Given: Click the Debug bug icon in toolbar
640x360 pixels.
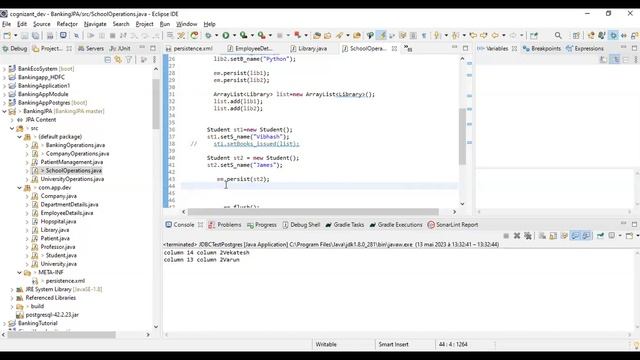Looking at the screenshot, I should point(208,36).
